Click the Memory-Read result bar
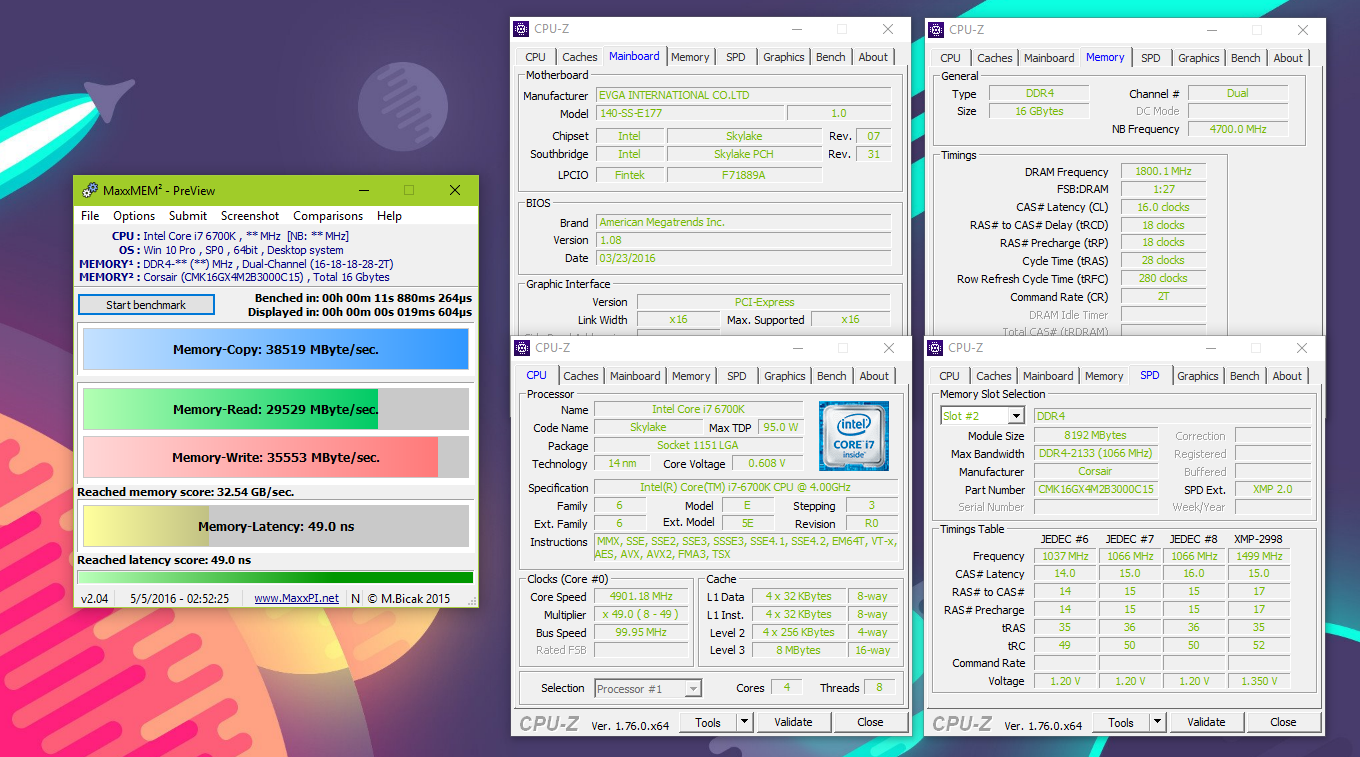 pos(276,409)
